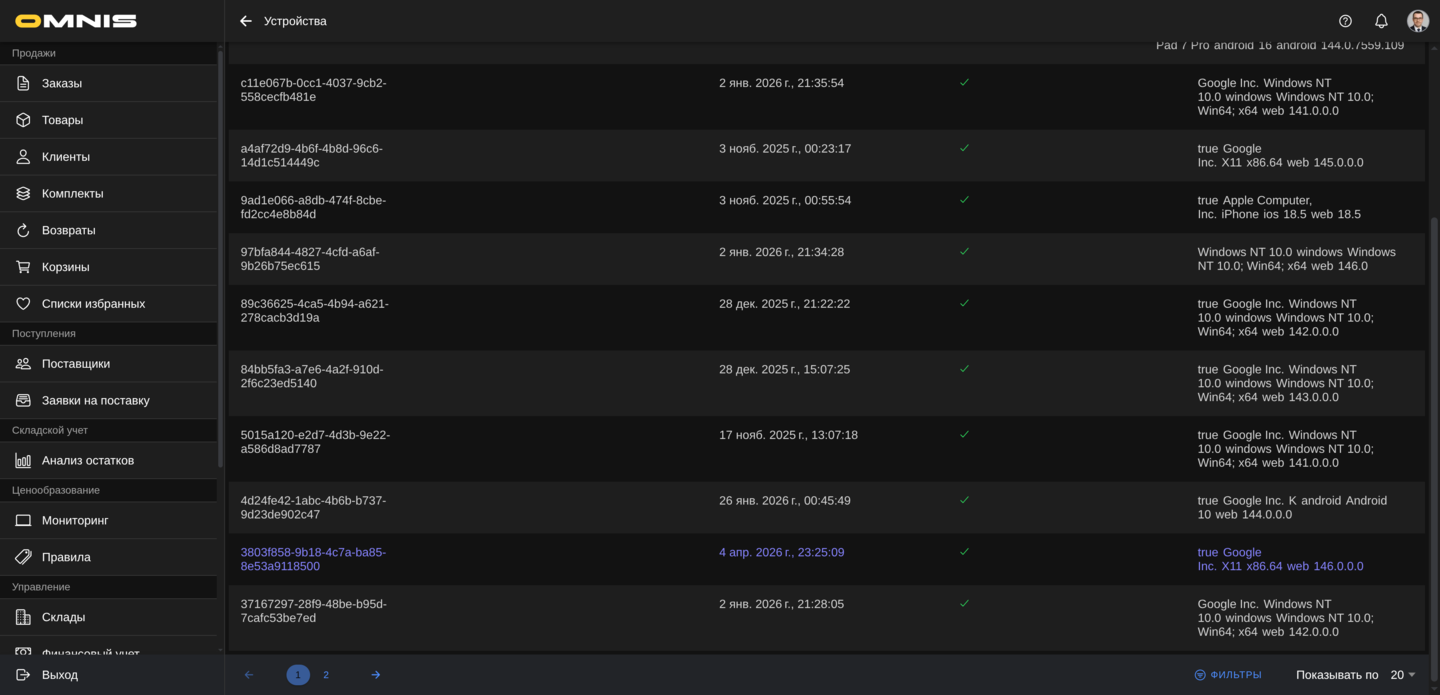Viewport: 1440px width, 695px height.
Task: Click the Возвраты refresh icon
Action: (x=23, y=230)
